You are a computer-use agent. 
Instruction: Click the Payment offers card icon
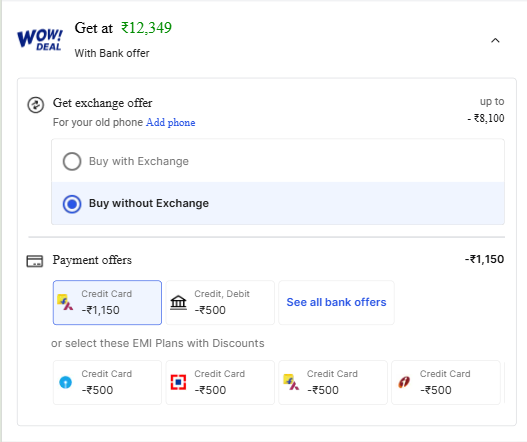point(35,261)
